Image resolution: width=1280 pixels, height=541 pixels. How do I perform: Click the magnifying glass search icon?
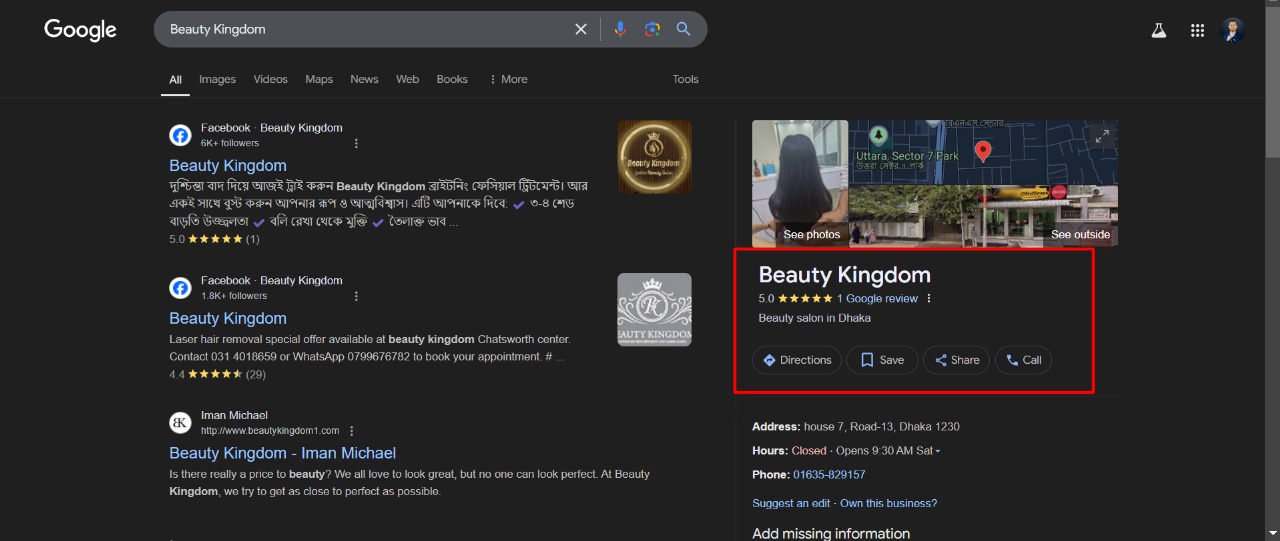click(684, 29)
